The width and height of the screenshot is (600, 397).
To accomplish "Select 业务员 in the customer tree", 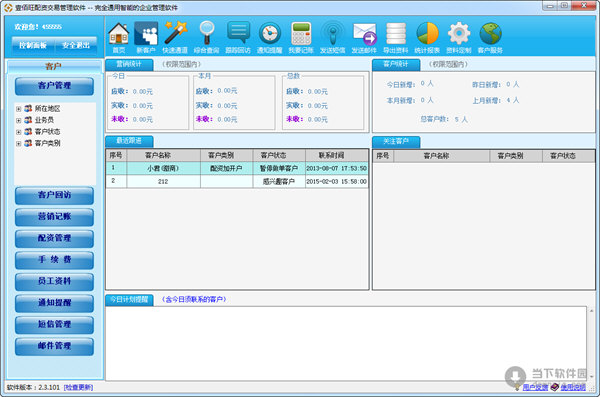I will (44, 120).
